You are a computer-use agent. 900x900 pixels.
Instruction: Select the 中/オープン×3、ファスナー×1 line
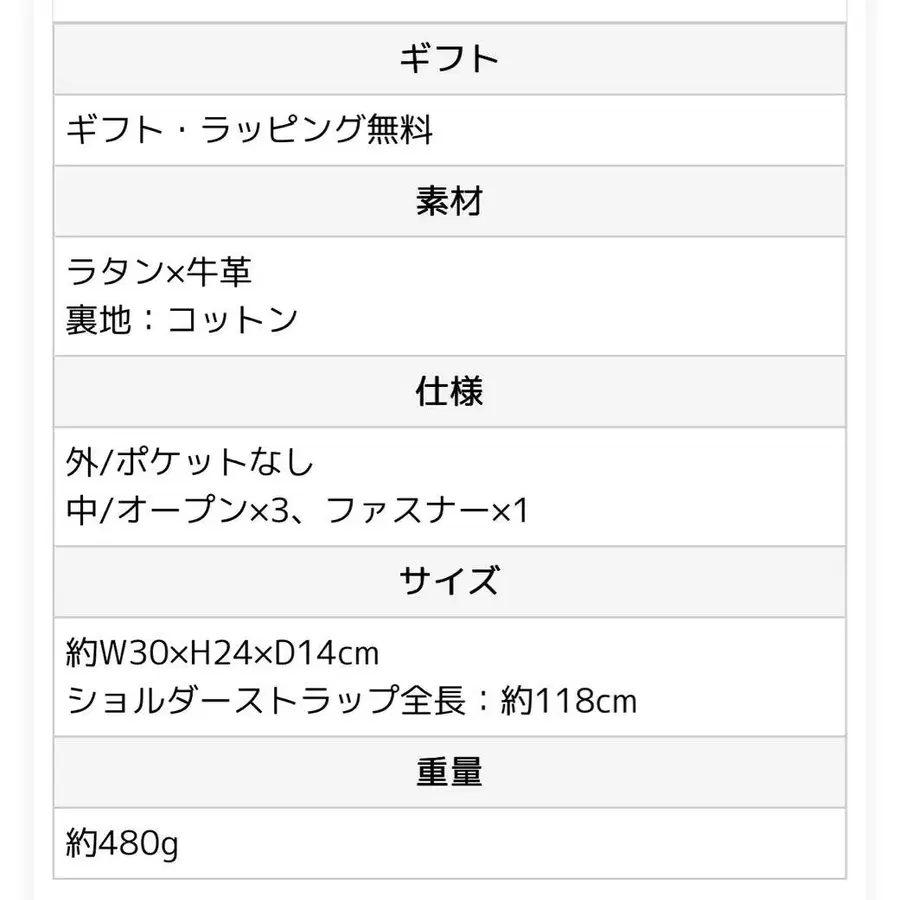[x=297, y=510]
